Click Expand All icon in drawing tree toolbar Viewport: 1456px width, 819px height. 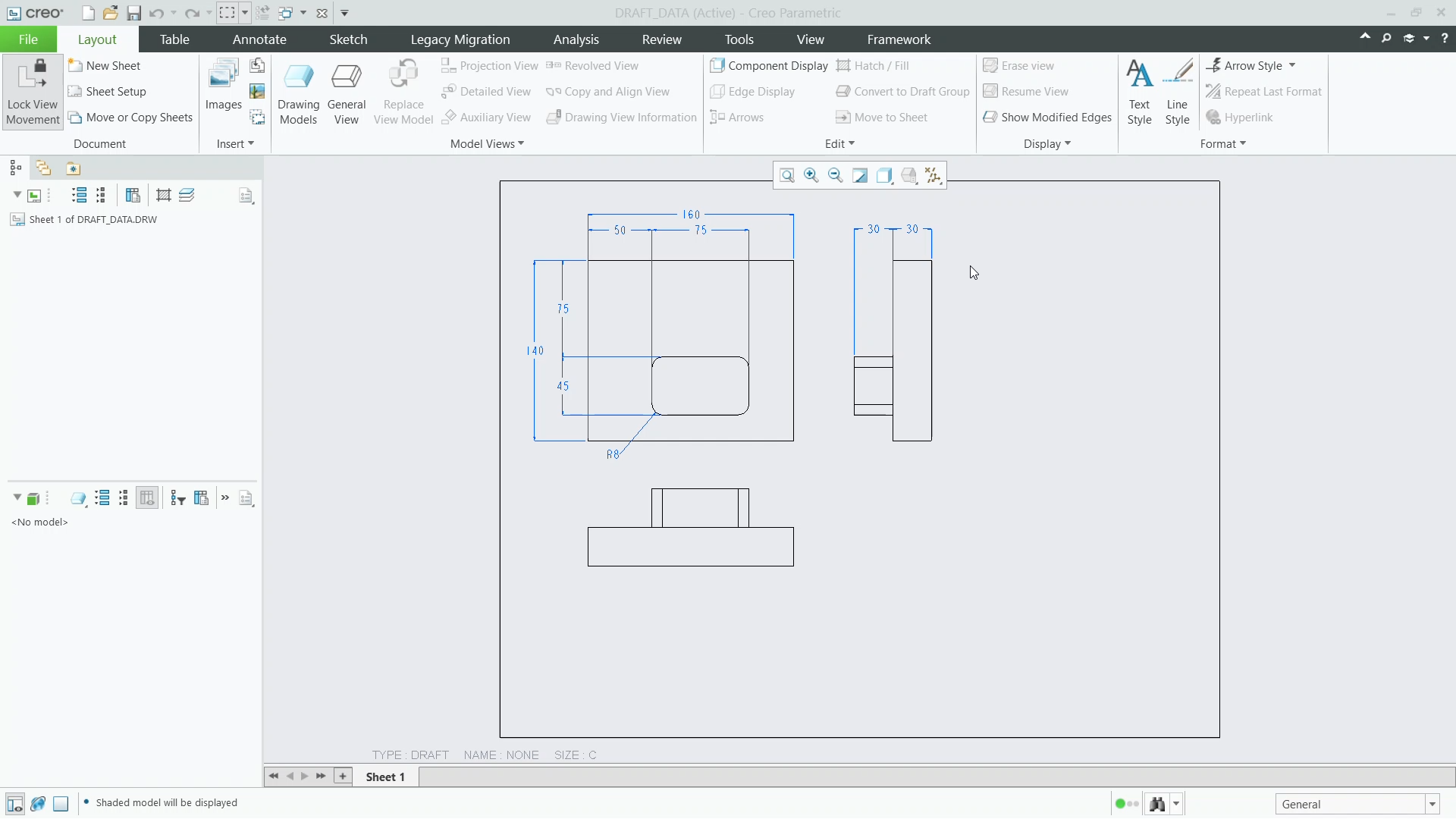pos(79,196)
